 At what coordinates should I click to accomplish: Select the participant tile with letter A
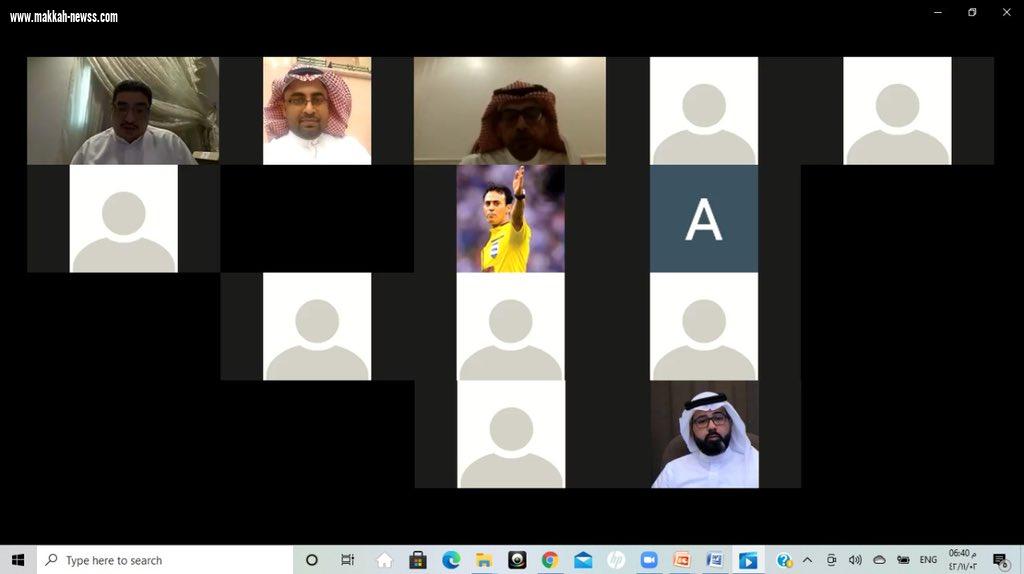[x=703, y=219]
